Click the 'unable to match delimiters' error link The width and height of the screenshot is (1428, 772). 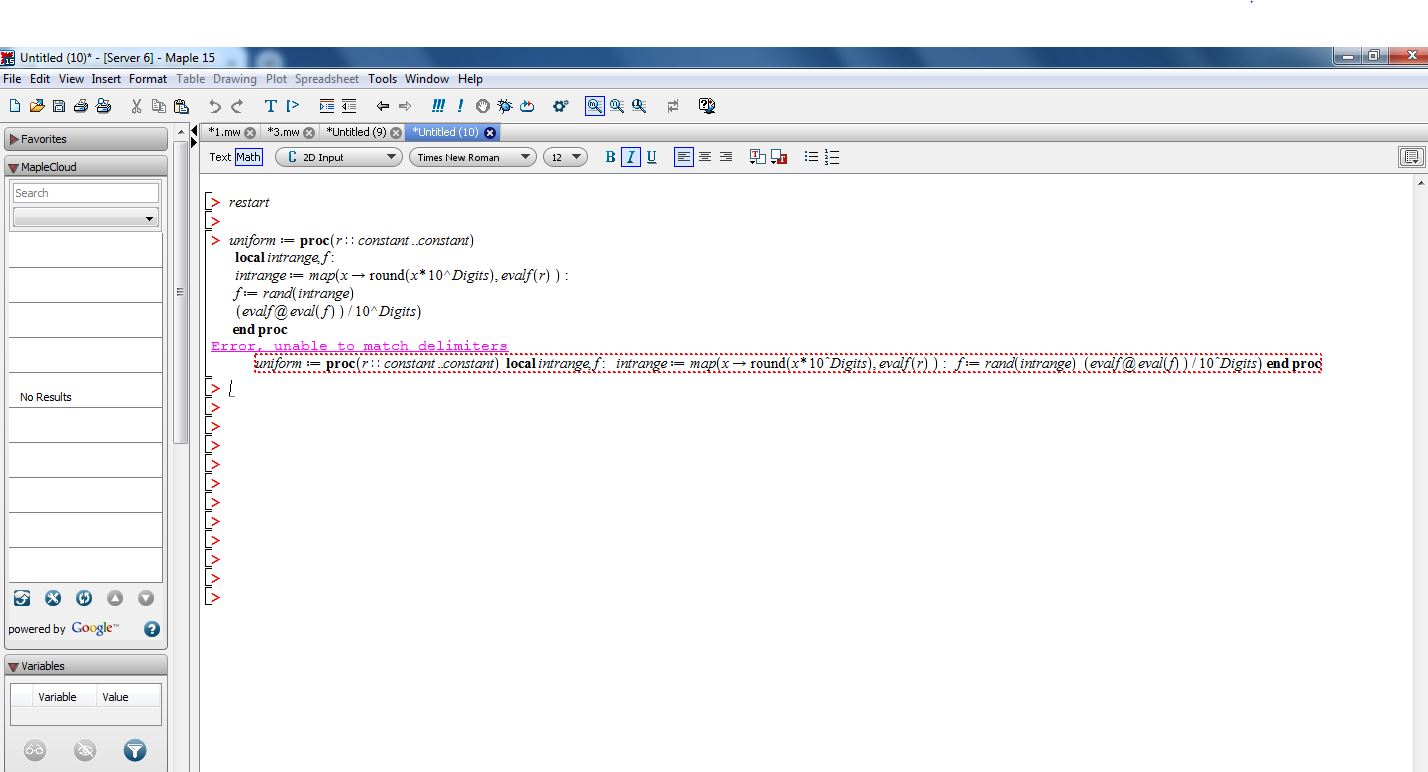coord(359,346)
